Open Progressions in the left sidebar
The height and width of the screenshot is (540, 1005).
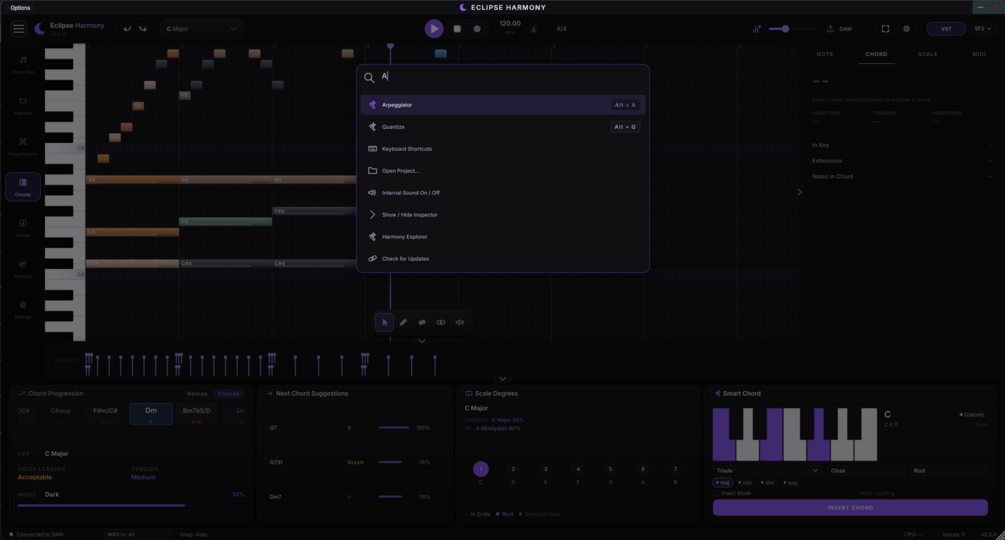[x=23, y=146]
